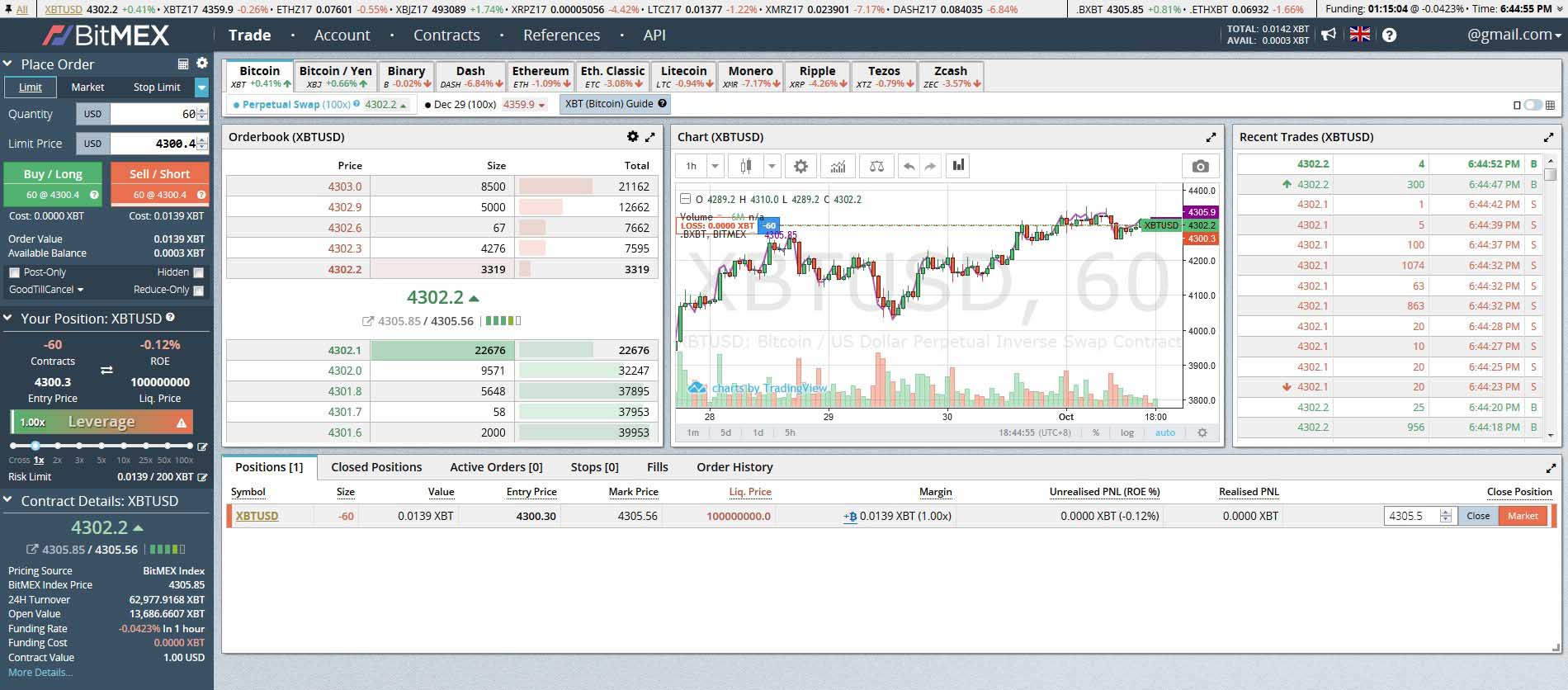The height and width of the screenshot is (690, 1568).
Task: Take chart snapshot with camera icon
Action: pos(1201,166)
